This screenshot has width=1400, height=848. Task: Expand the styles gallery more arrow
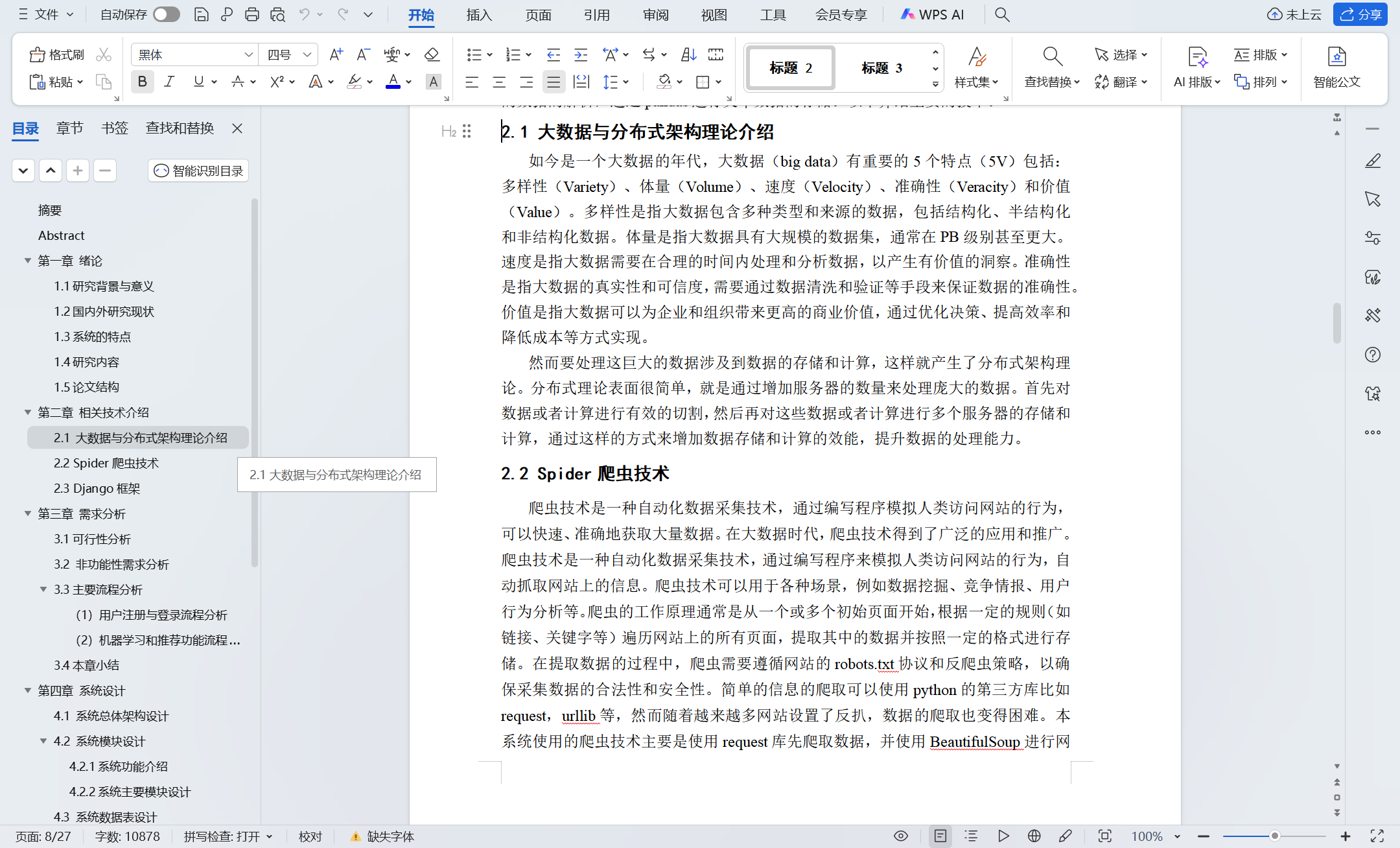[x=935, y=84]
